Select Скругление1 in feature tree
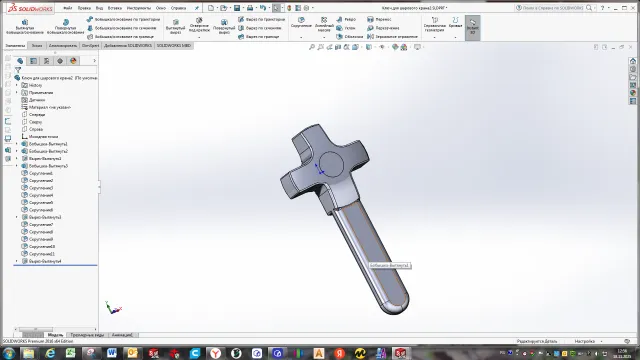The height and width of the screenshot is (360, 640). pos(37,173)
